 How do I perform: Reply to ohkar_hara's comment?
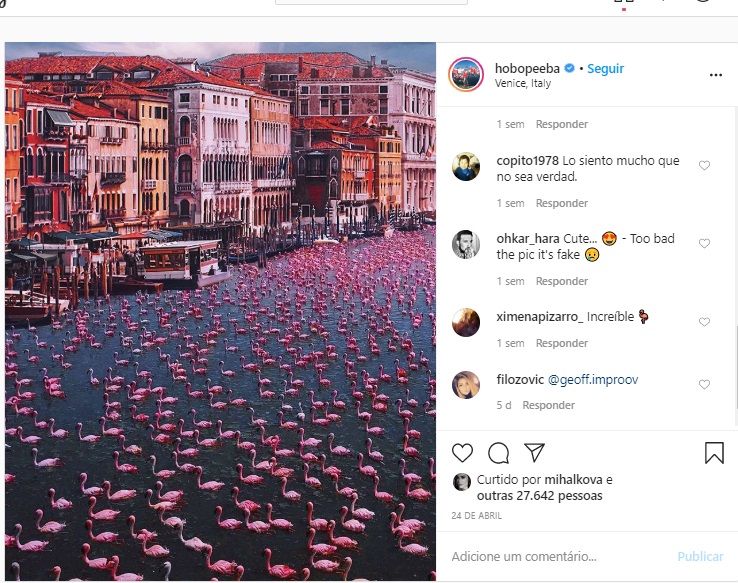pyautogui.click(x=562, y=281)
